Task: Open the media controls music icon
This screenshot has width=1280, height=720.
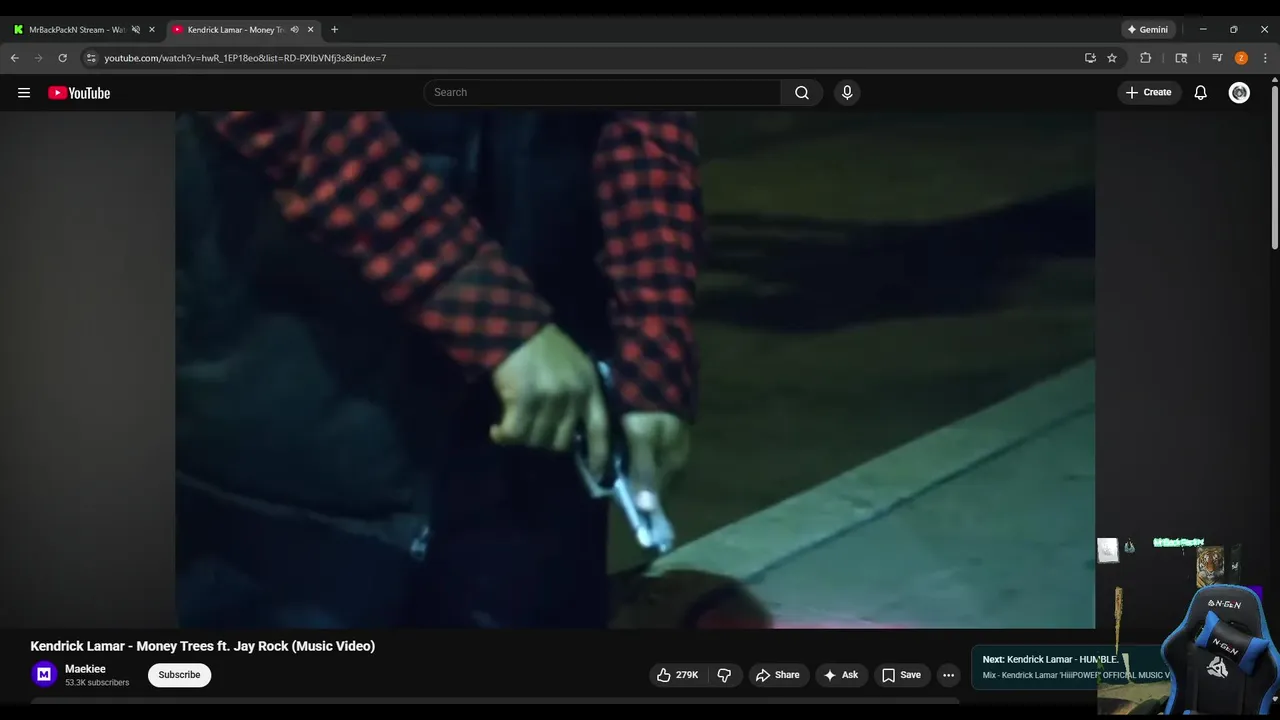Action: (x=1217, y=58)
